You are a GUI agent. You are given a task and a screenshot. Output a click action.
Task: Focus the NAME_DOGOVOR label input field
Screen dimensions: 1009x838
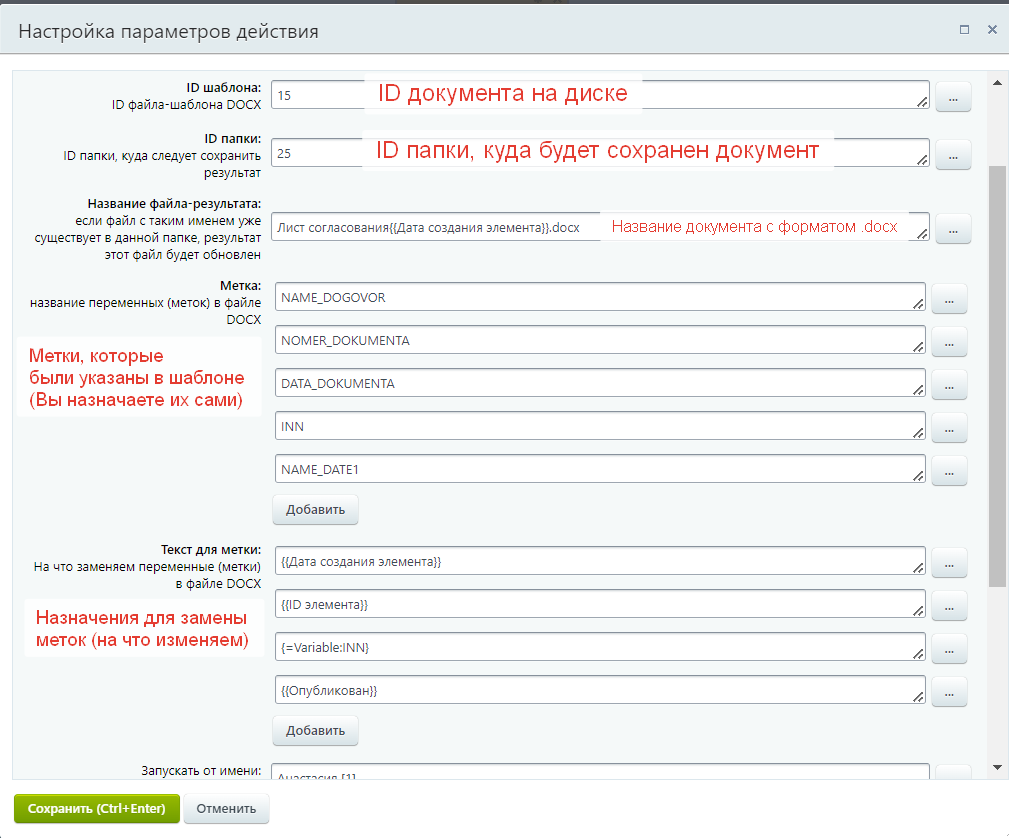[x=598, y=298]
